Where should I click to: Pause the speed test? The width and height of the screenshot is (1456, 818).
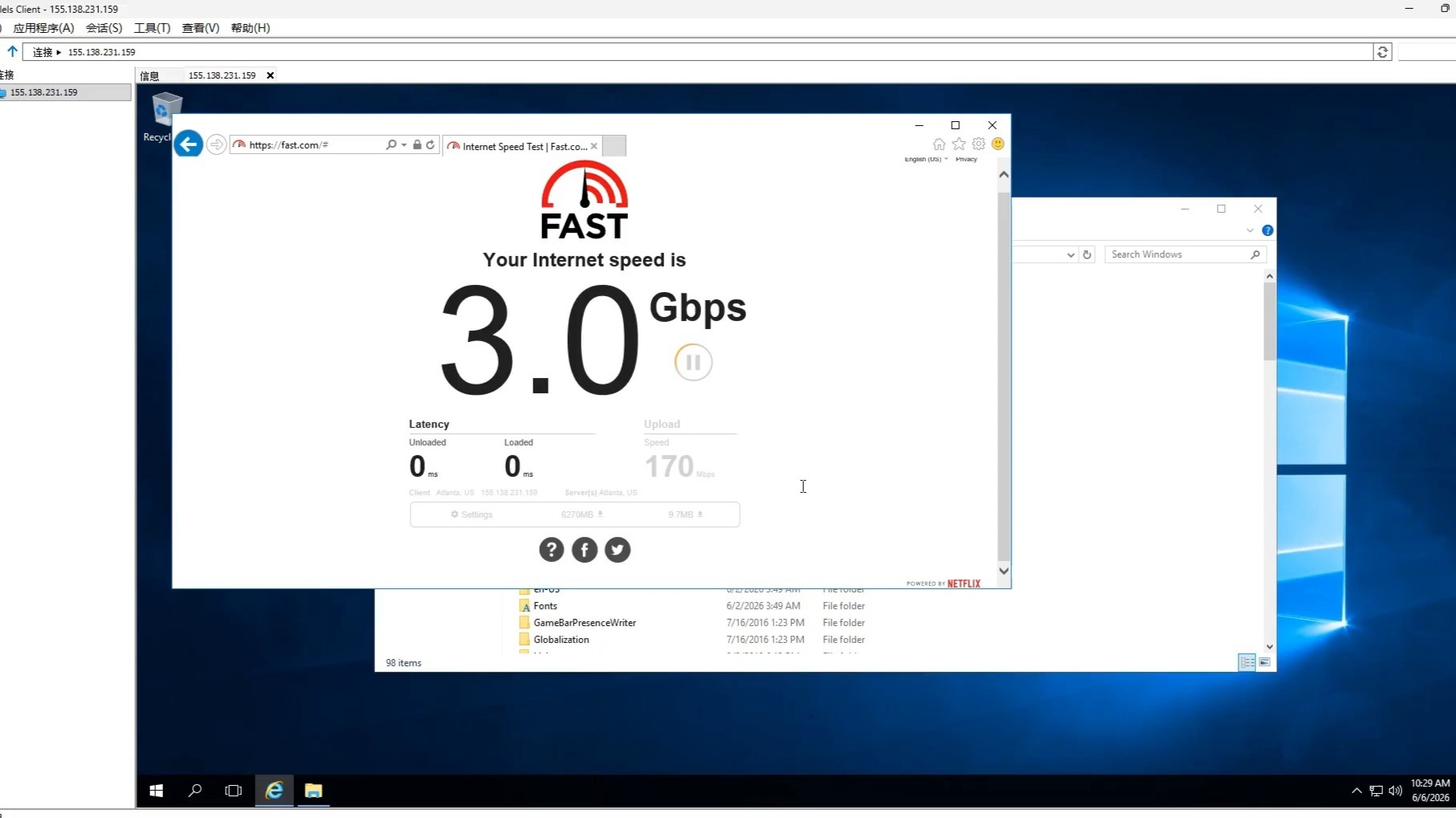[693, 362]
